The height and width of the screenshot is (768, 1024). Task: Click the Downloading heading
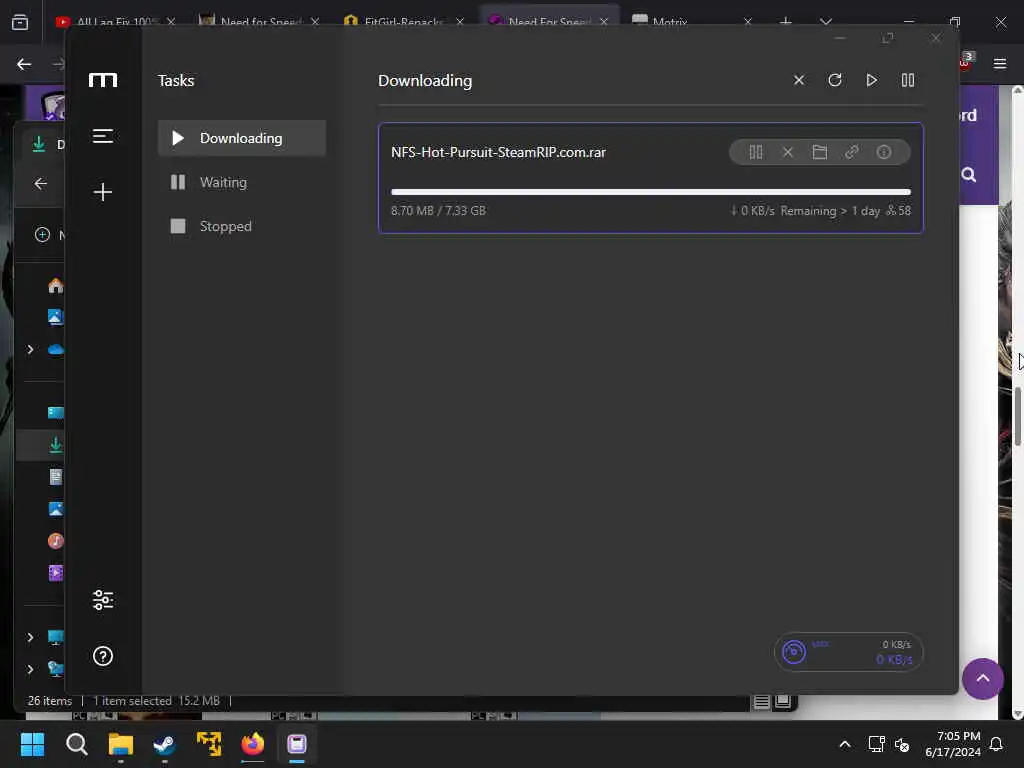[x=425, y=80]
